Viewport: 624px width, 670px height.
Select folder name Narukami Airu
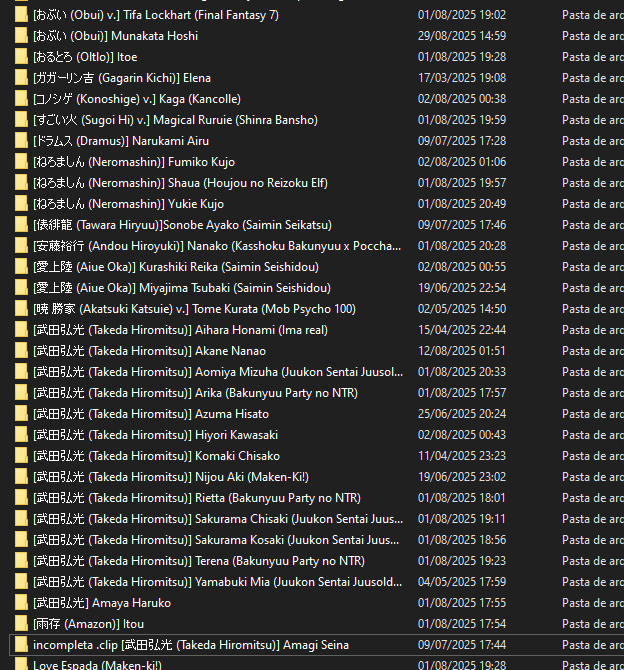(x=121, y=141)
